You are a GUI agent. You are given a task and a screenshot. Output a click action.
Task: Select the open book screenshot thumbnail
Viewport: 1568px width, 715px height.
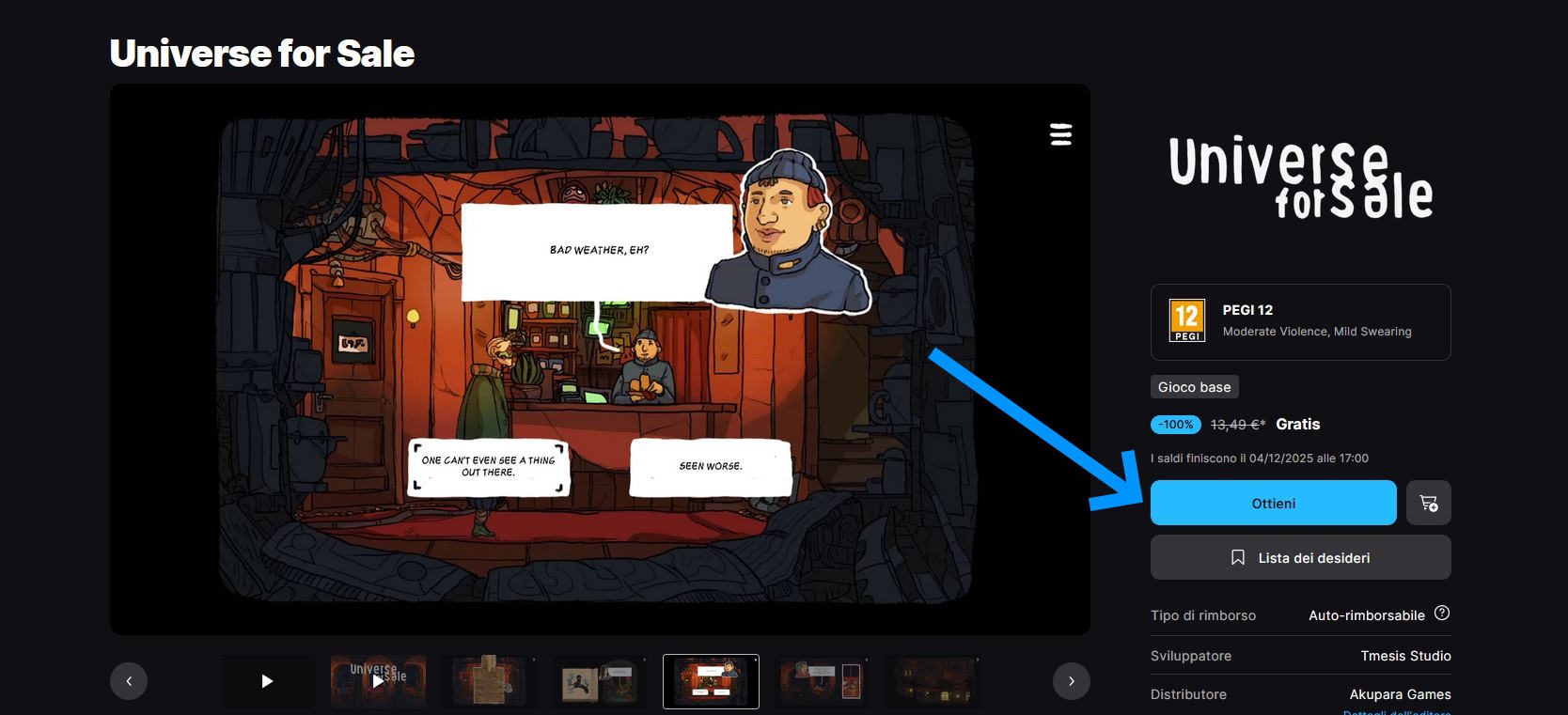600,681
